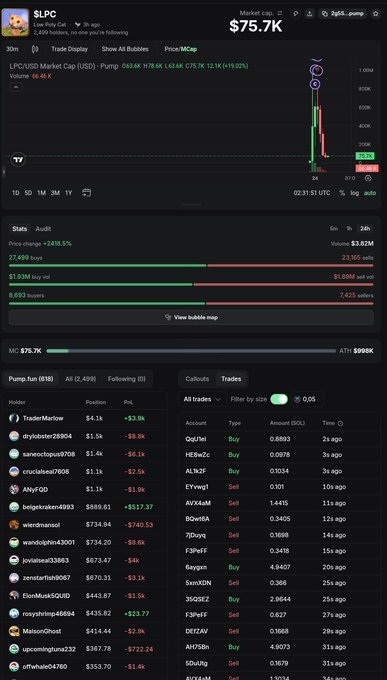387x680 pixels.
Task: Click the Time column clock icon
Action: [x=340, y=423]
